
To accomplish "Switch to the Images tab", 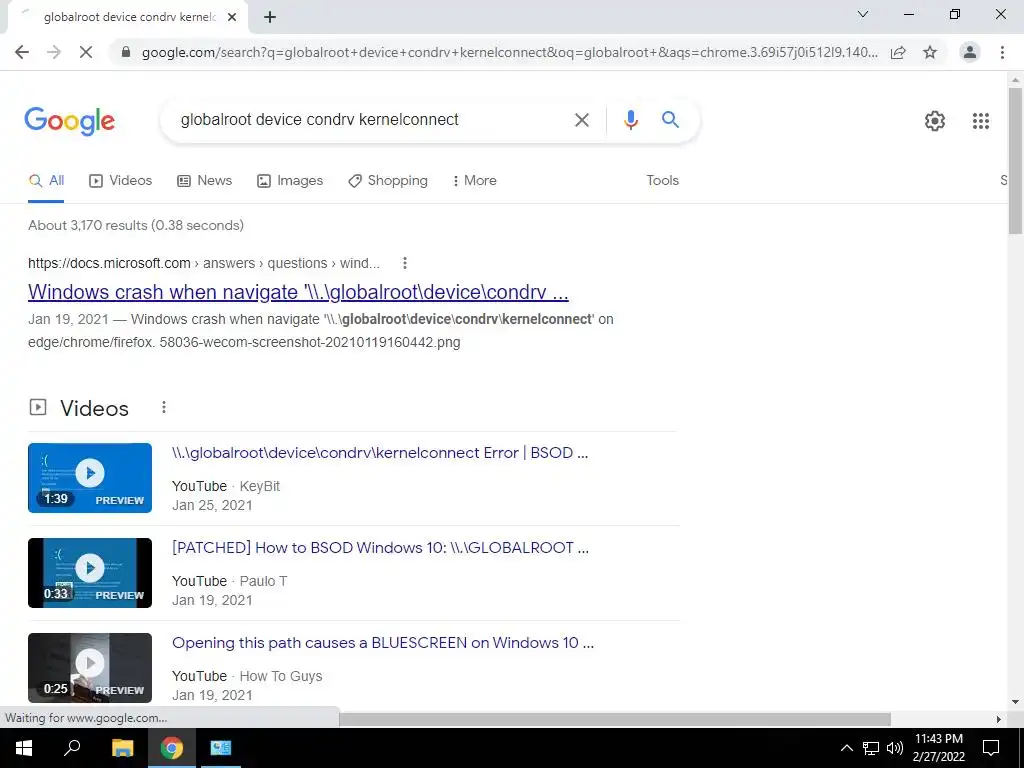I will pyautogui.click(x=290, y=181).
